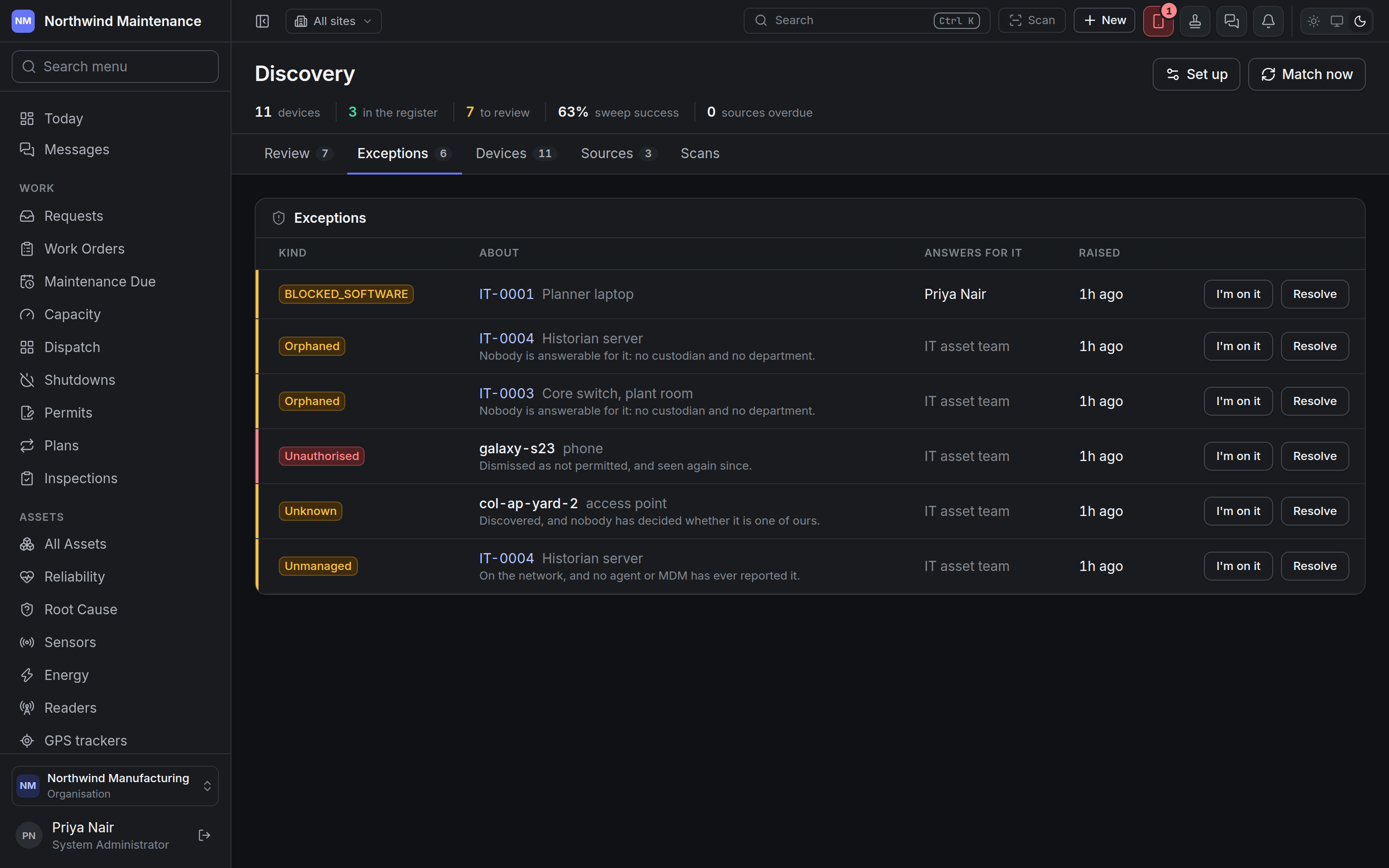Switch to the Devices tab

coord(516,153)
